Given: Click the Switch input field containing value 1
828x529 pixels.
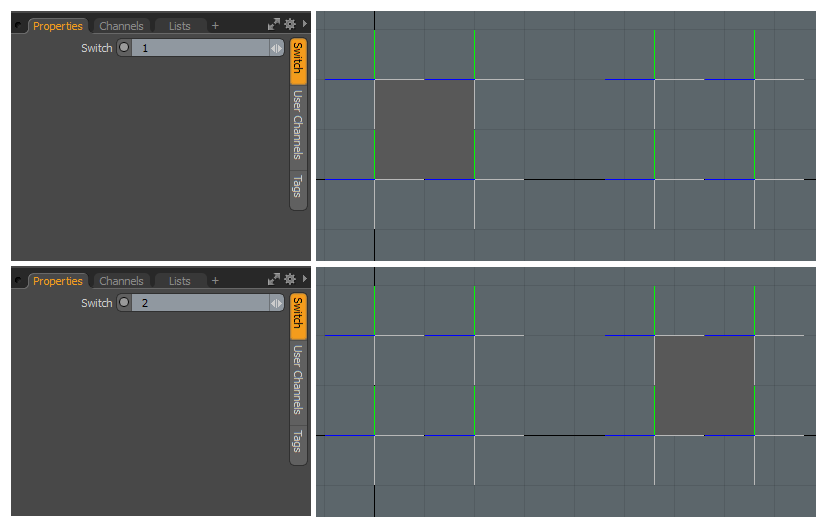Looking at the screenshot, I should tap(200, 48).
